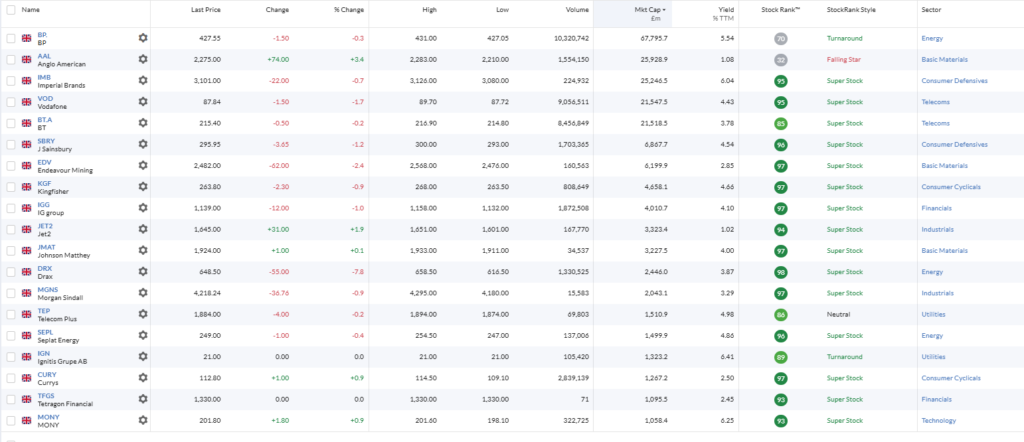Screen dimensions: 1024x442
Task: Open the Telecoms sector link for BT
Action: pyautogui.click(x=935, y=123)
